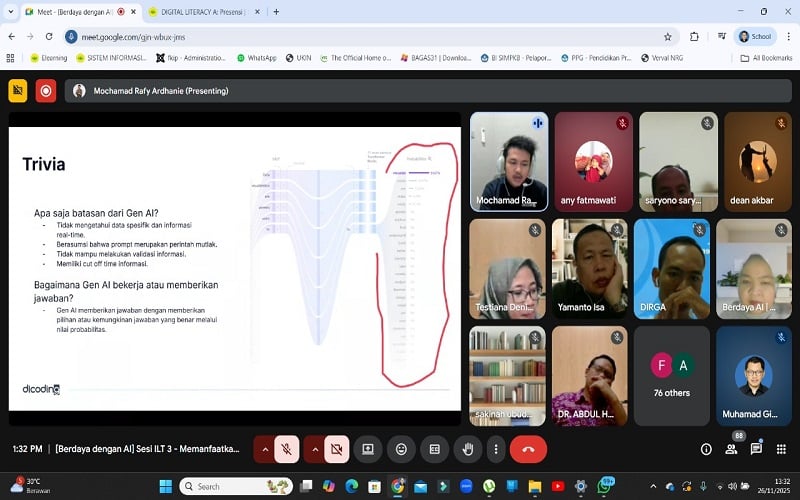
Task: Open the meeting details info icon
Action: click(706, 449)
